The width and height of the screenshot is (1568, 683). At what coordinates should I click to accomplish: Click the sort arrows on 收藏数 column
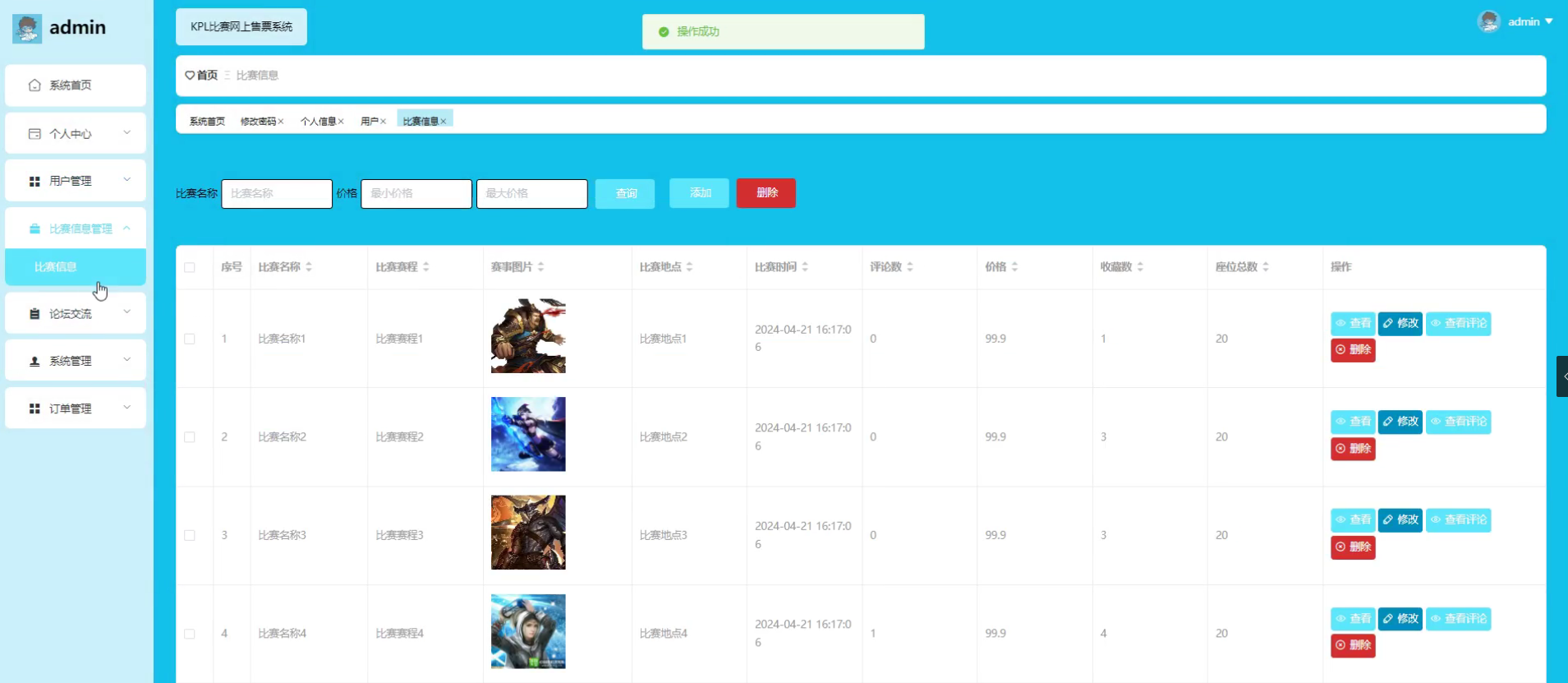tap(1140, 267)
